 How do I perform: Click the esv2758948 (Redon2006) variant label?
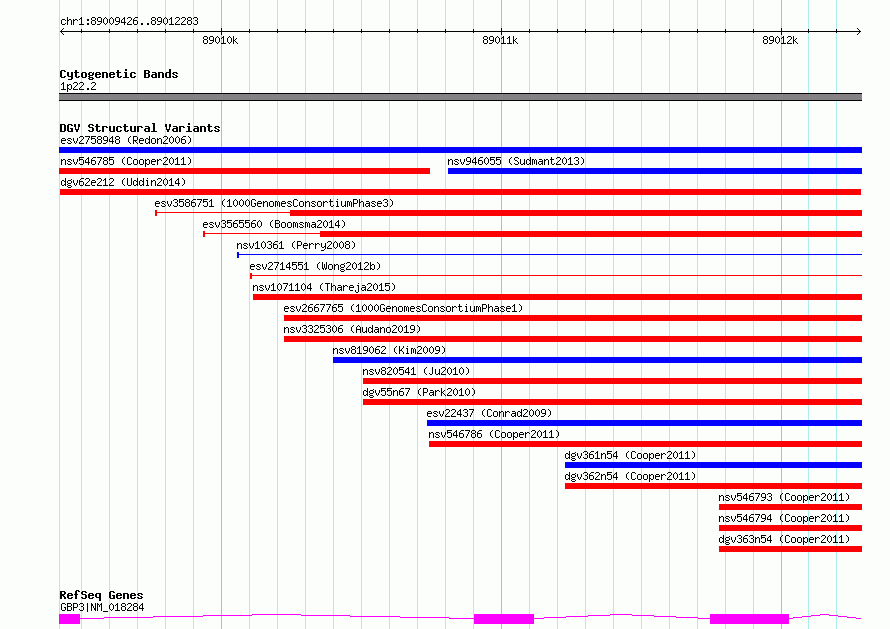[x=126, y=140]
